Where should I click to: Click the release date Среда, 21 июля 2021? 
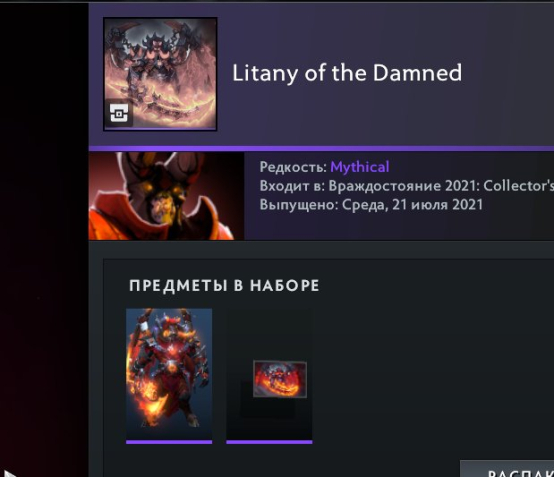[412, 205]
